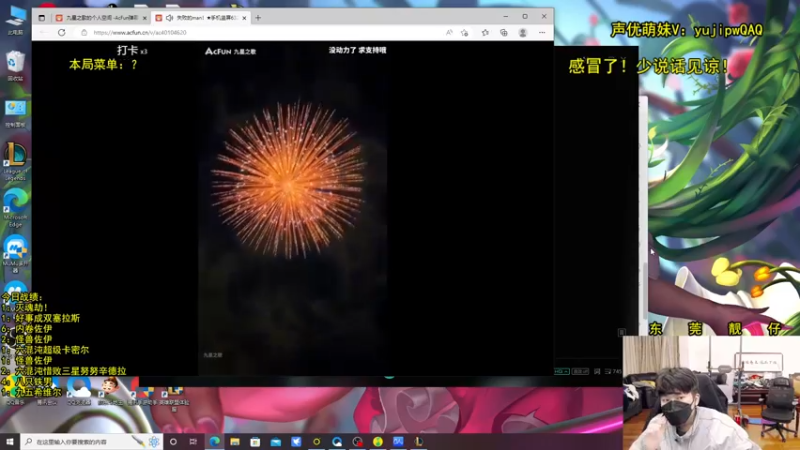This screenshot has height=450, width=800.
Task: Open File Explorer from taskbar
Action: pos(235,441)
